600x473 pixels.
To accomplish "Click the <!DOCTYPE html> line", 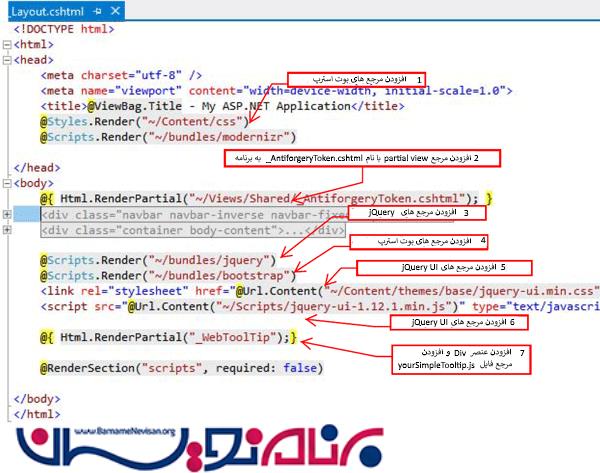I will 64,29.
